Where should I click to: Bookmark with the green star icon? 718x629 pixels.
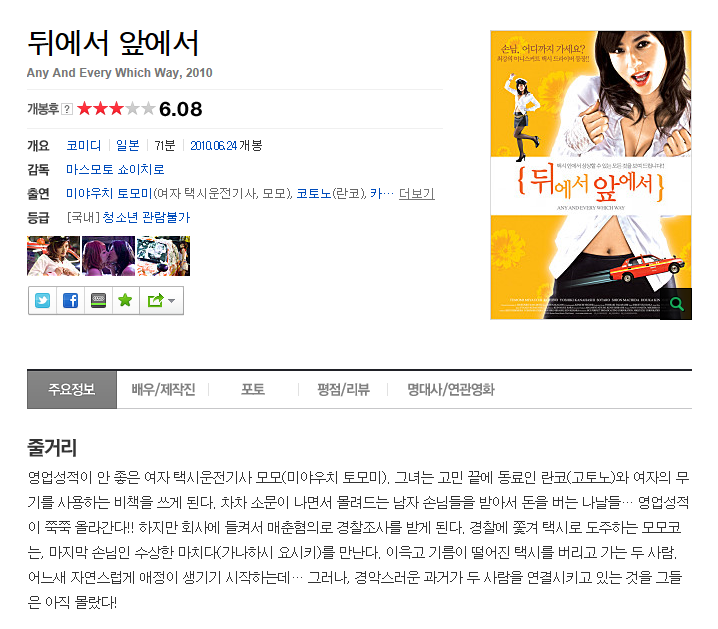(x=125, y=301)
